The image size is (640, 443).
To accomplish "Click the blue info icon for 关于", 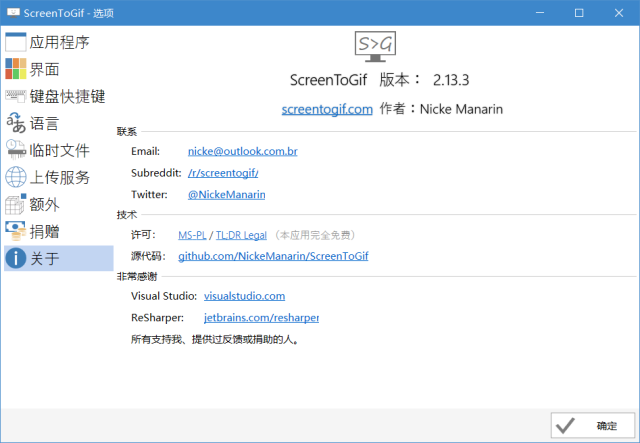I will point(16,258).
